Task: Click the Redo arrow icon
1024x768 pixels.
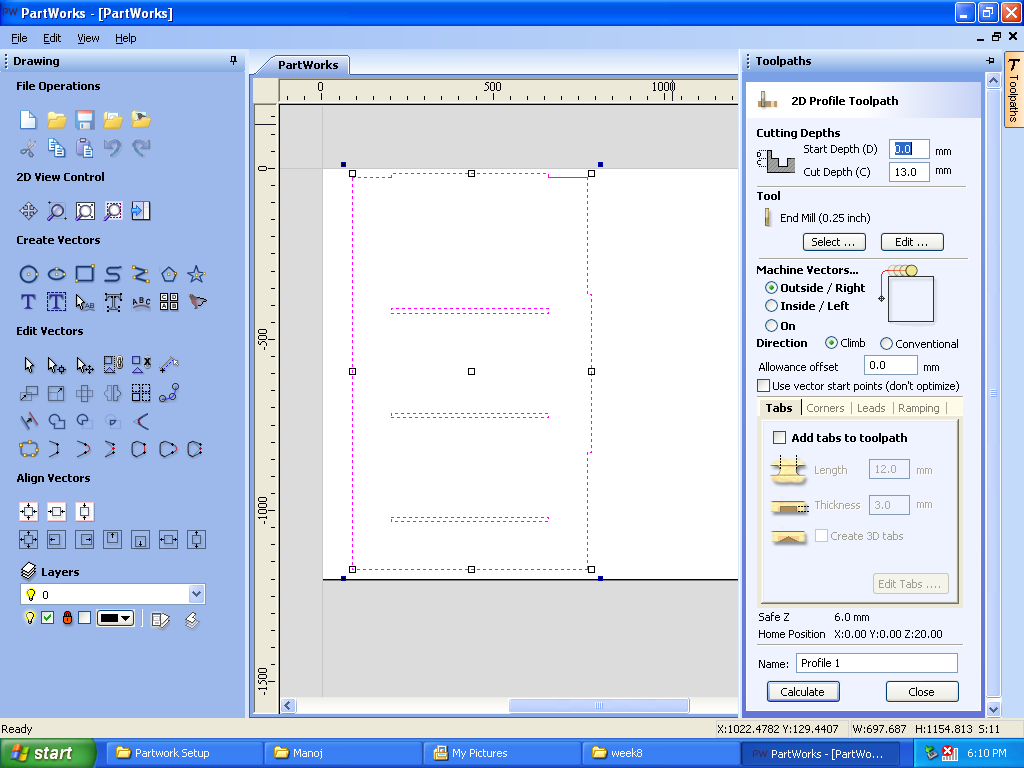Action: (140, 148)
